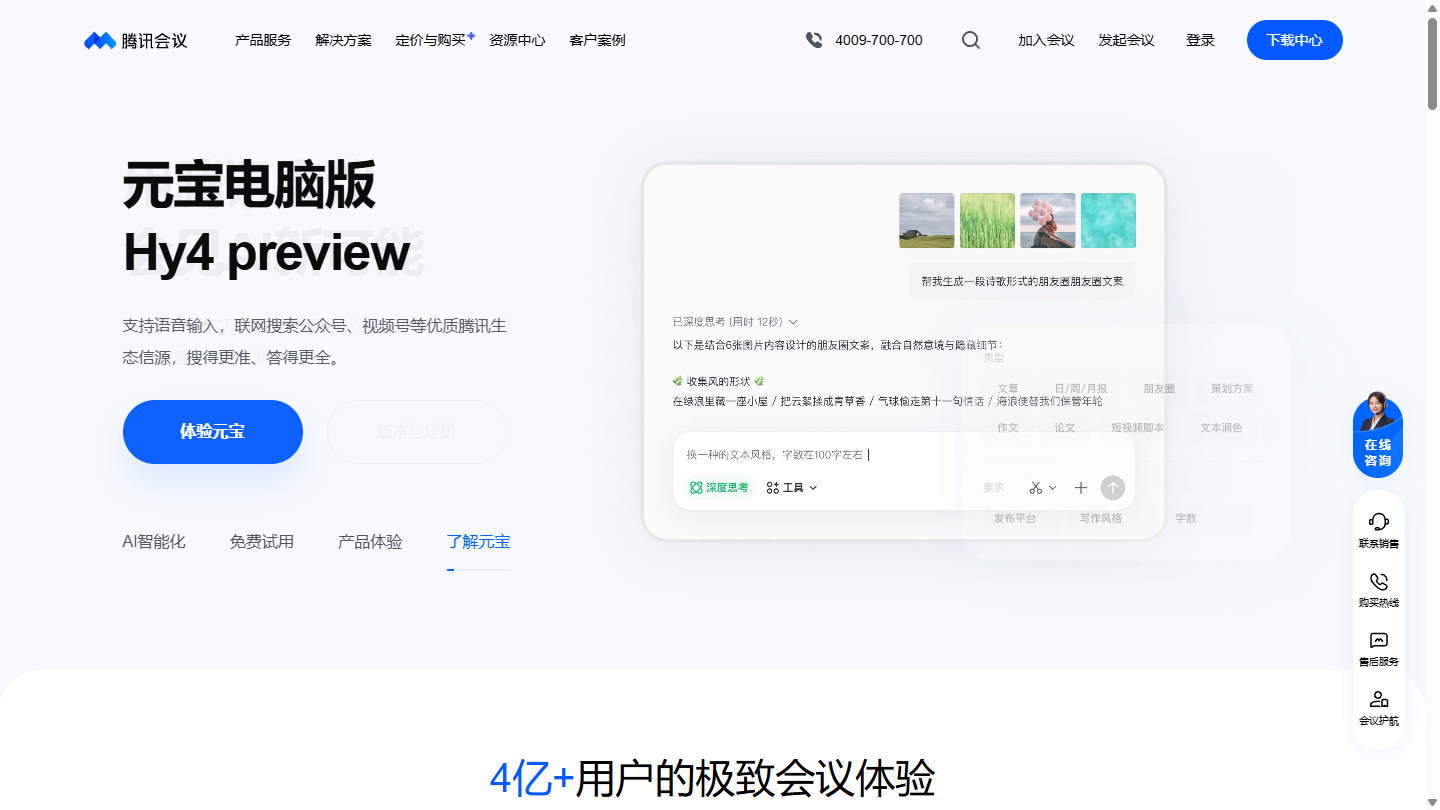This screenshot has width=1440, height=810.
Task: Open the green grass thumbnail
Action: pyautogui.click(x=988, y=220)
